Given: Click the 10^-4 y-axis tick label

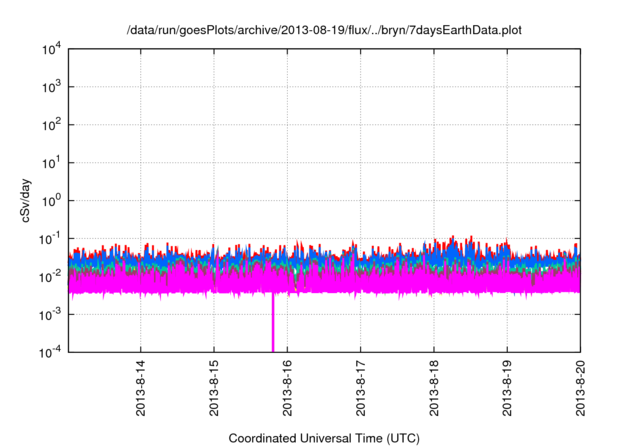Looking at the screenshot, I should point(50,352).
